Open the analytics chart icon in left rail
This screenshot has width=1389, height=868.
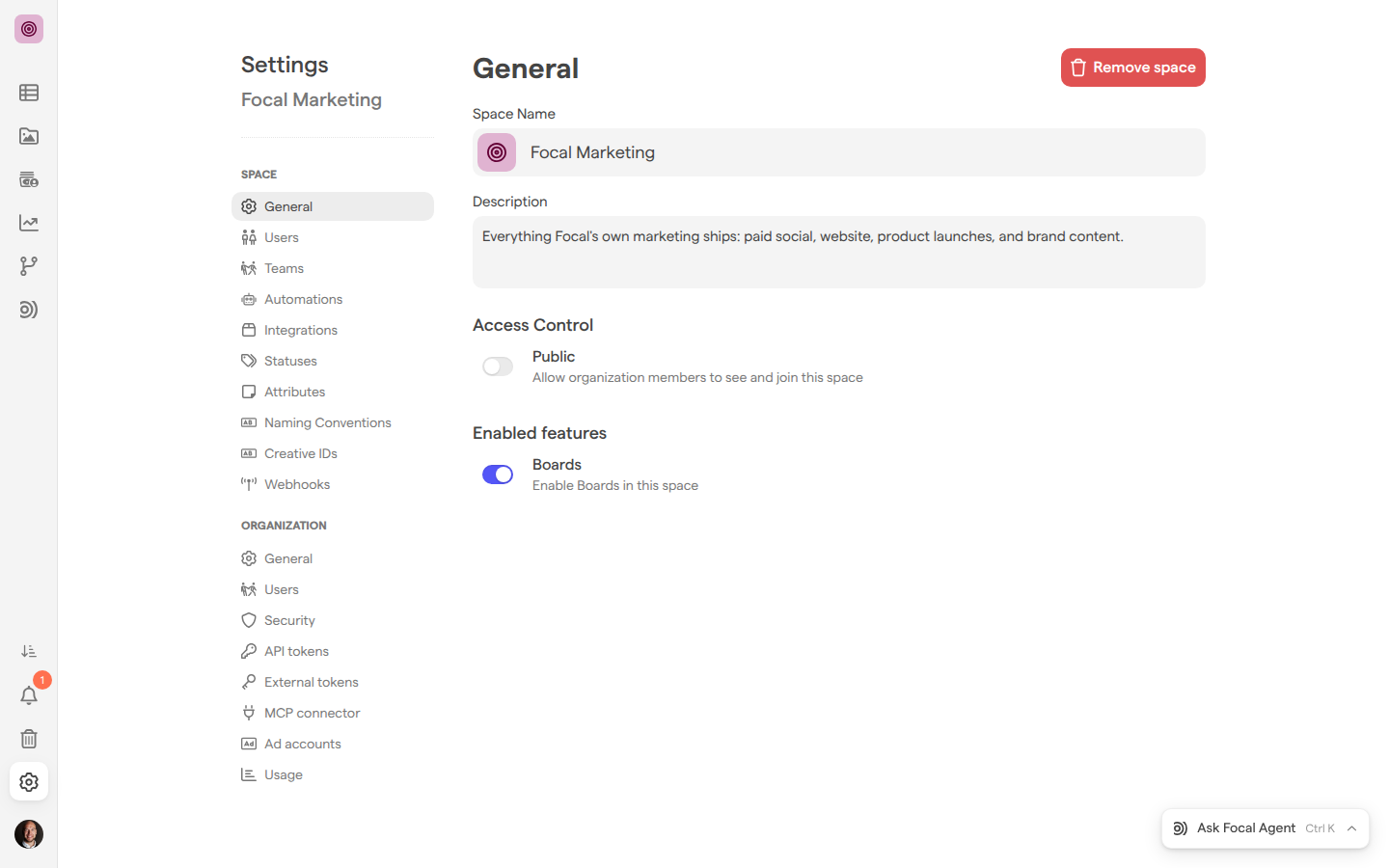29,223
